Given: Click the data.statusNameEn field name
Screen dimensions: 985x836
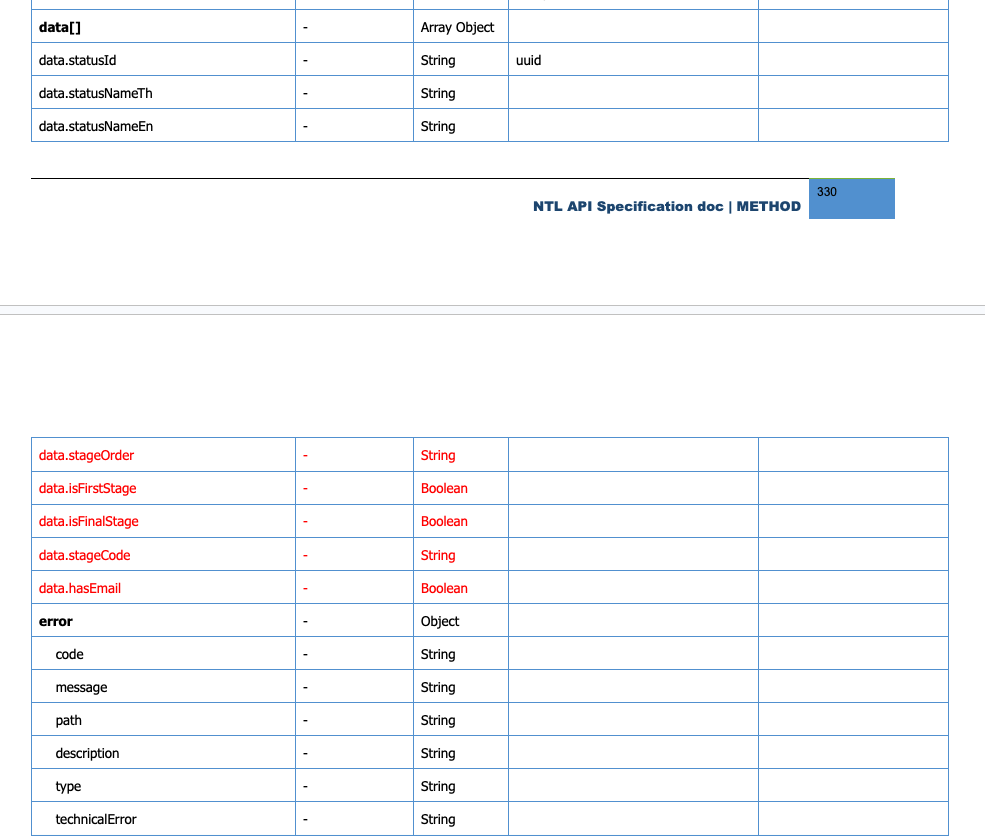Looking at the screenshot, I should [95, 126].
